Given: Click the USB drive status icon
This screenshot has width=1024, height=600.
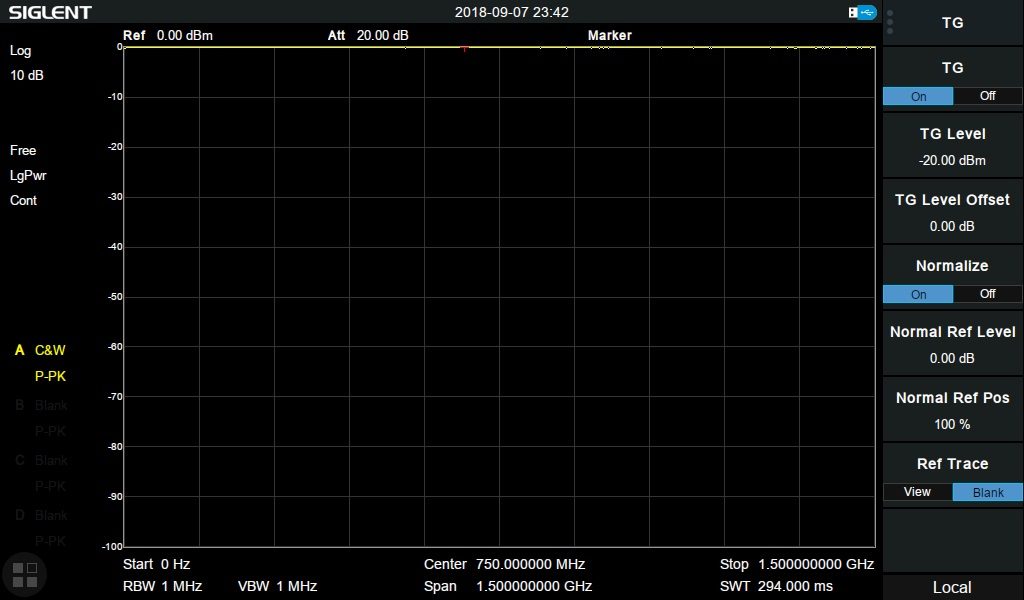Looking at the screenshot, I should pos(861,12).
